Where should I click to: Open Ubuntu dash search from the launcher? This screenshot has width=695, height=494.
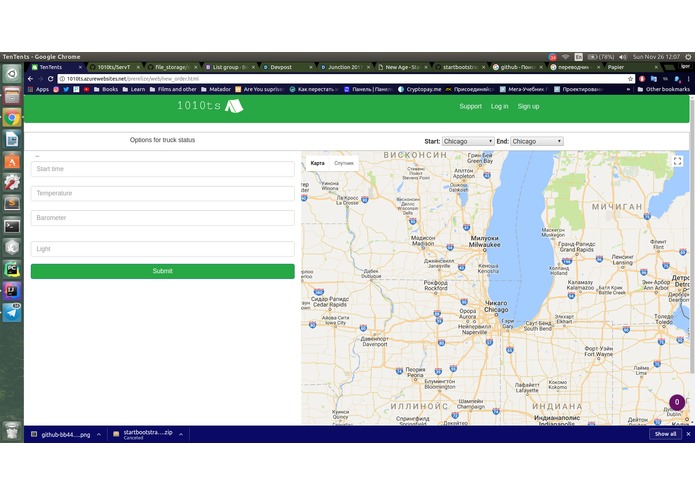(x=12, y=74)
